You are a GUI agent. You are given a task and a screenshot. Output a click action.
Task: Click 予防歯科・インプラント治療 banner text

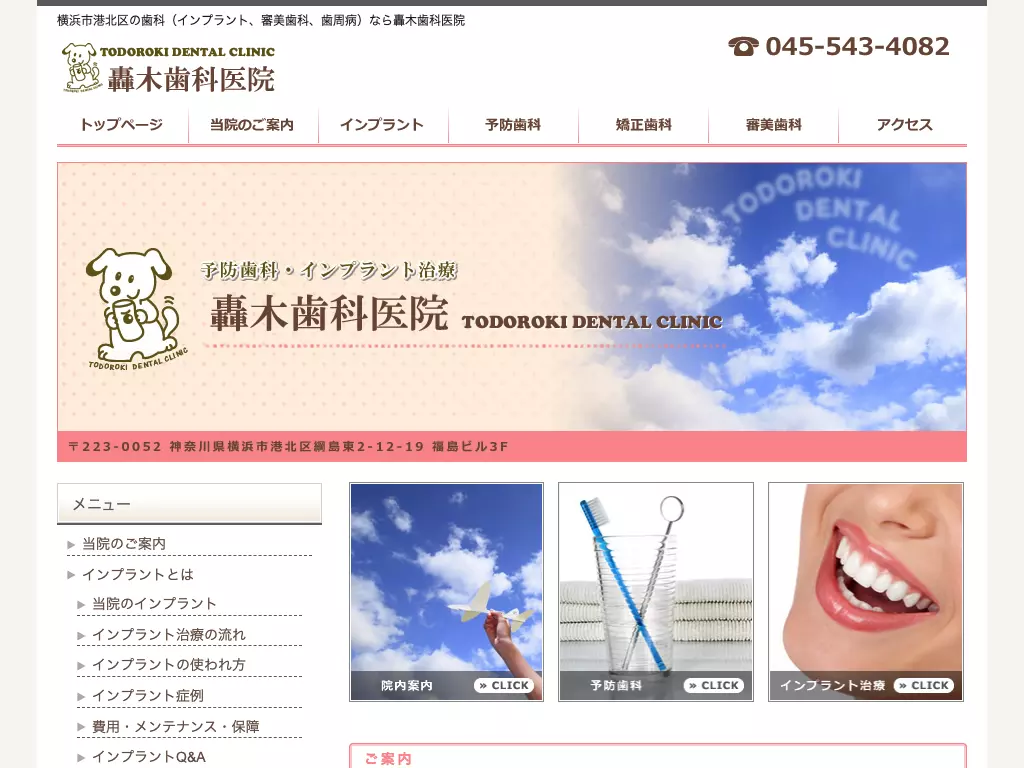coord(329,270)
